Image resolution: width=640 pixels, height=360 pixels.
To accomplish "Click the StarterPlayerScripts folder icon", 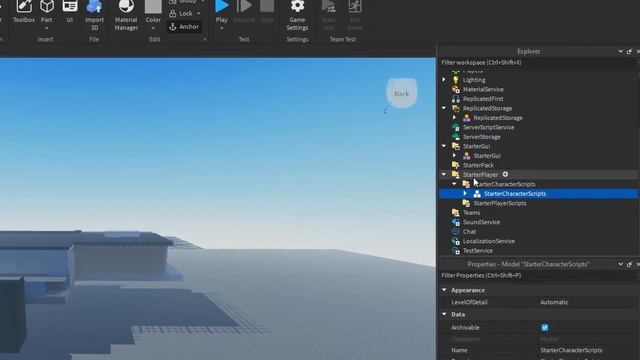I will click(x=466, y=203).
